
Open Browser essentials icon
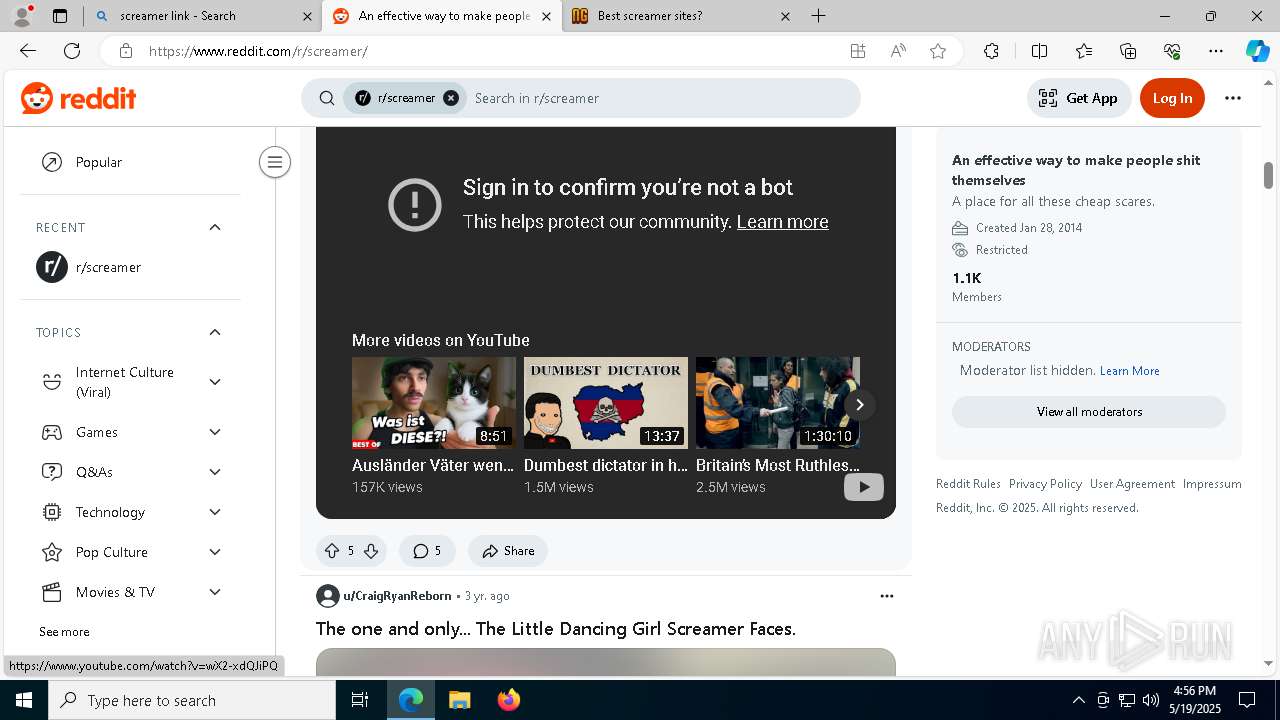pos(1172,51)
